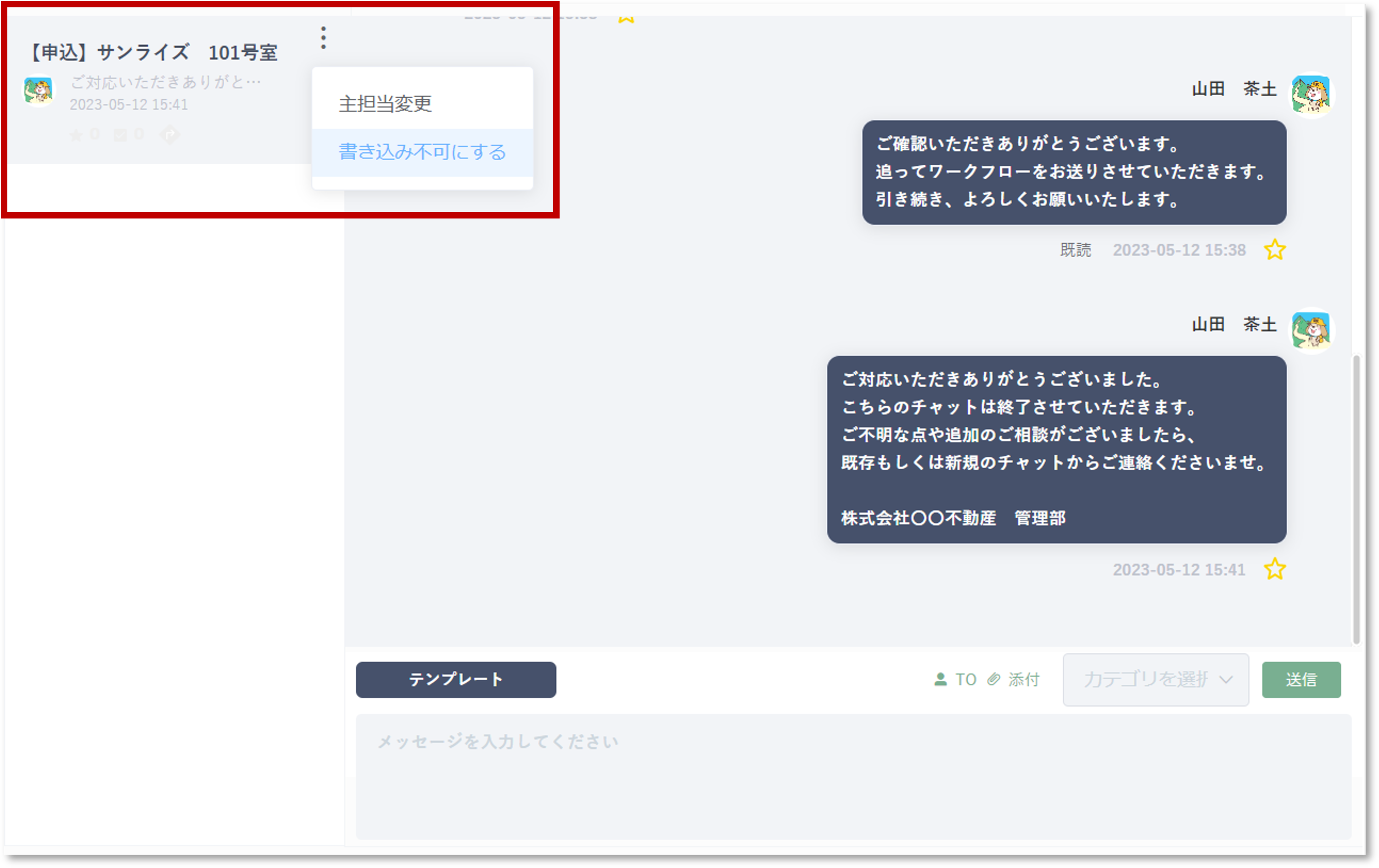This screenshot has height=868, width=1379.
Task: Click the three-dot menu on the chat item
Action: (x=324, y=38)
